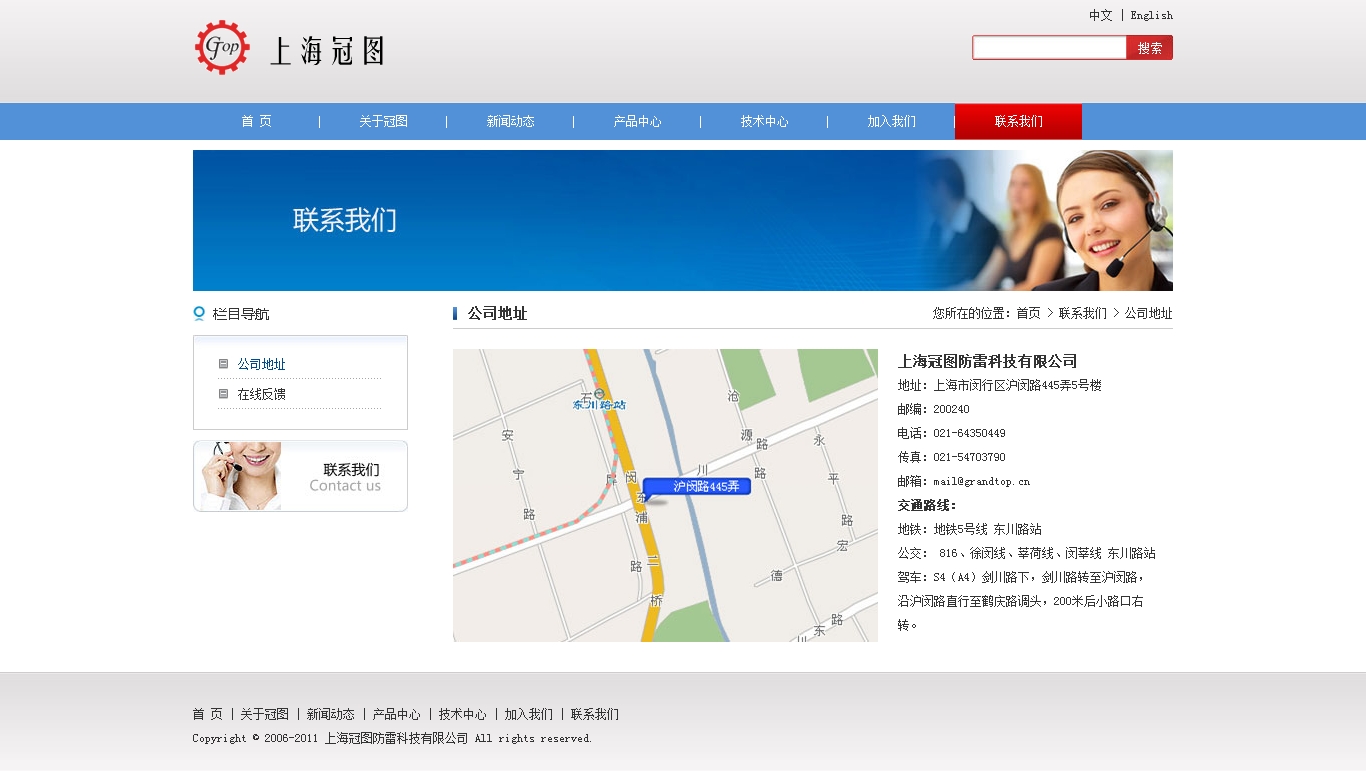This screenshot has height=771, width=1366.
Task: Go to 关于冠图 in the nav bar
Action: pos(383,121)
